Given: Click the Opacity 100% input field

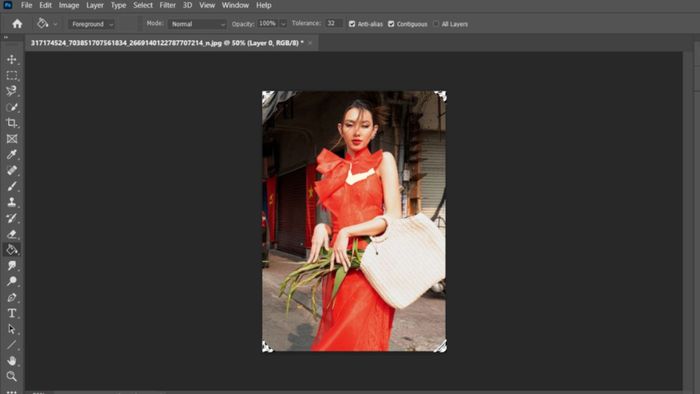Looking at the screenshot, I should pyautogui.click(x=267, y=24).
